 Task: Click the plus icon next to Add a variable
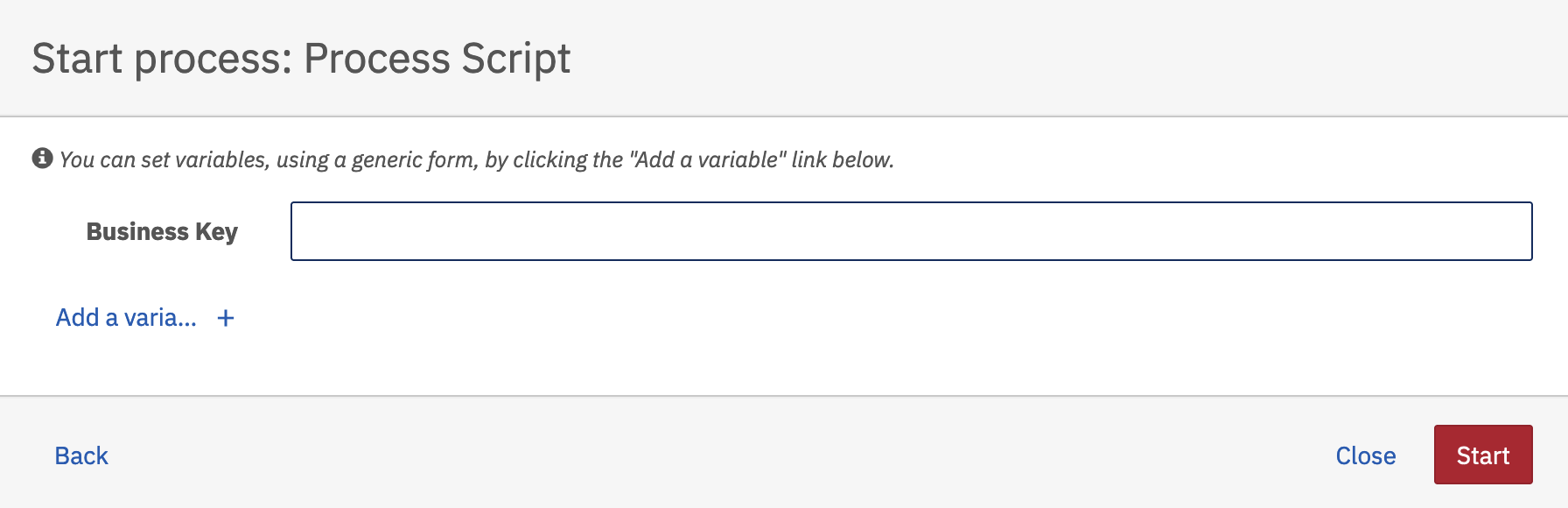(x=226, y=318)
